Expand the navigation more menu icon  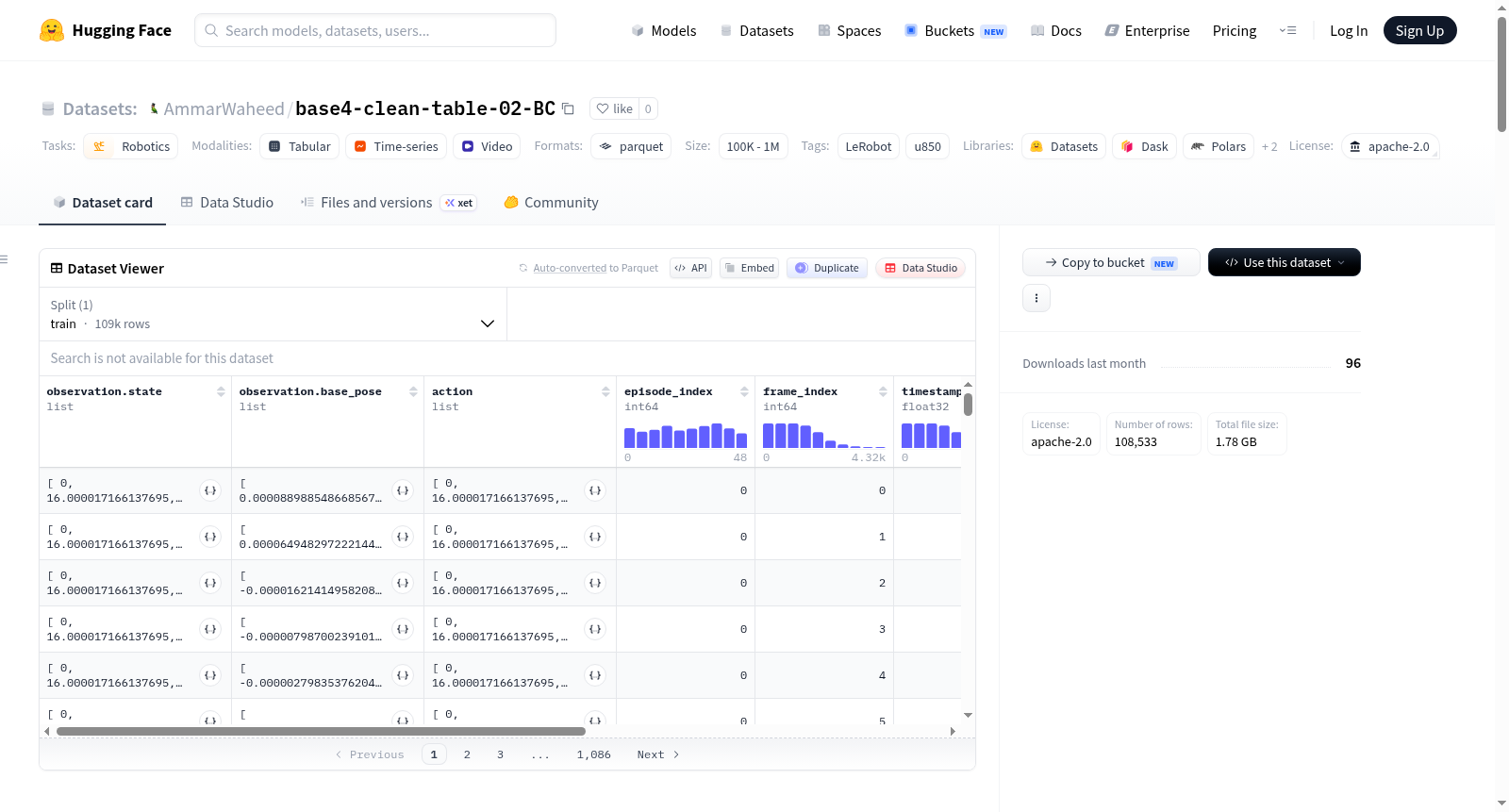(x=1287, y=30)
